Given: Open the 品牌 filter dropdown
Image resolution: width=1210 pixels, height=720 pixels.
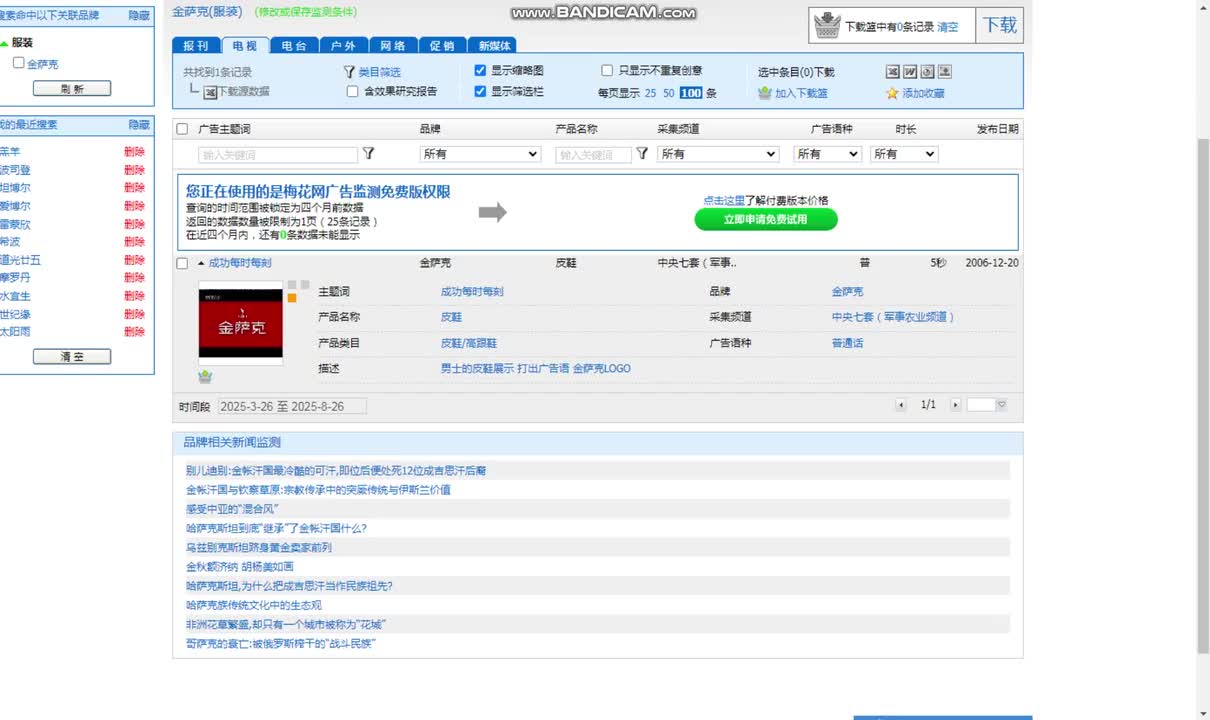Looking at the screenshot, I should click(480, 154).
